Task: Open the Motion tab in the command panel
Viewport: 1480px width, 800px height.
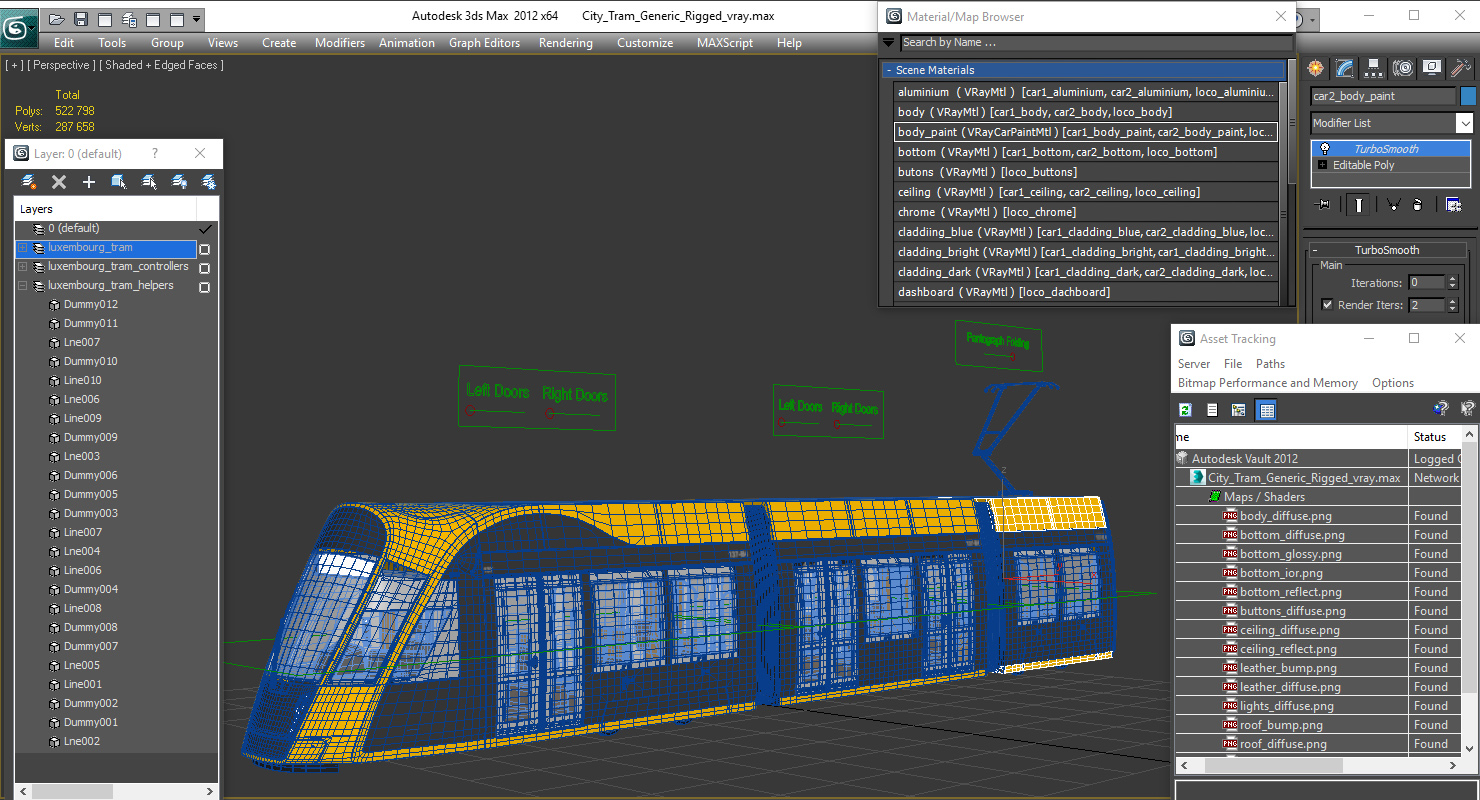Action: coord(1403,68)
